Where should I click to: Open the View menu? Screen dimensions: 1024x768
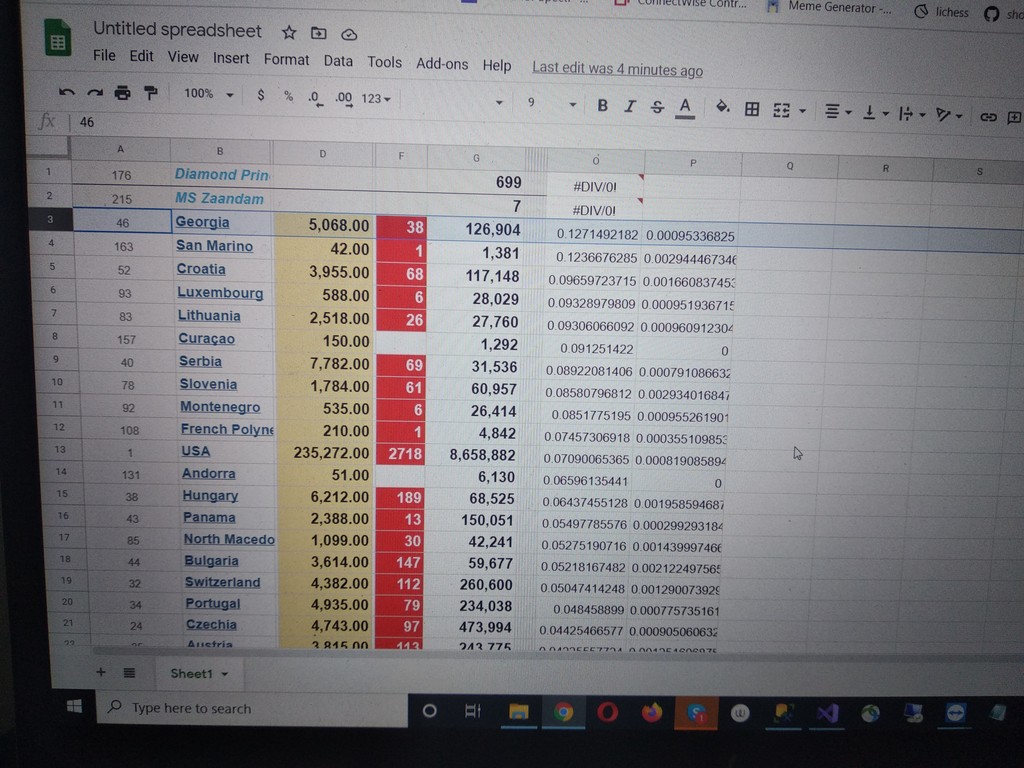pos(183,57)
